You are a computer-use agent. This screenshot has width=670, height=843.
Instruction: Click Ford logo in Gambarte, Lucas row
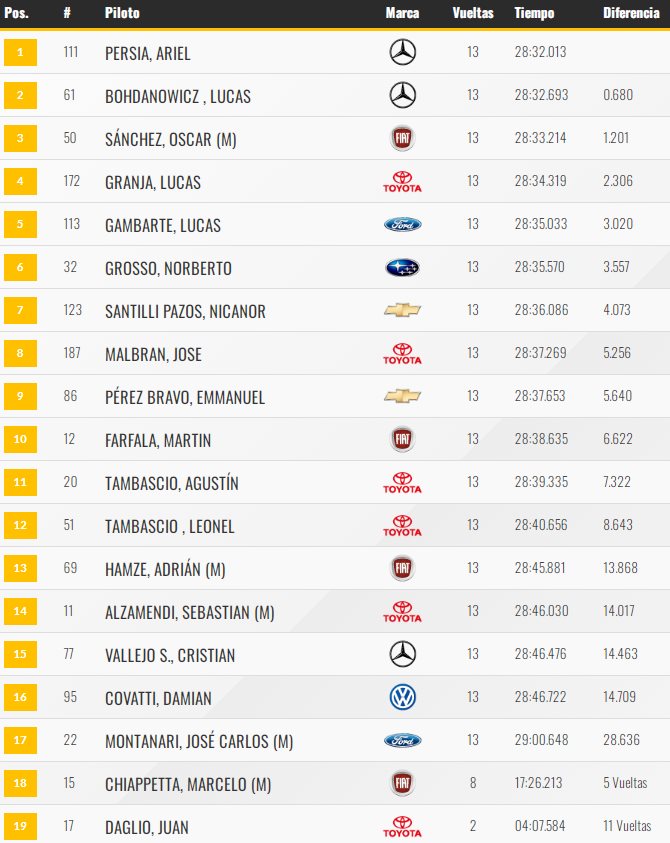402,224
